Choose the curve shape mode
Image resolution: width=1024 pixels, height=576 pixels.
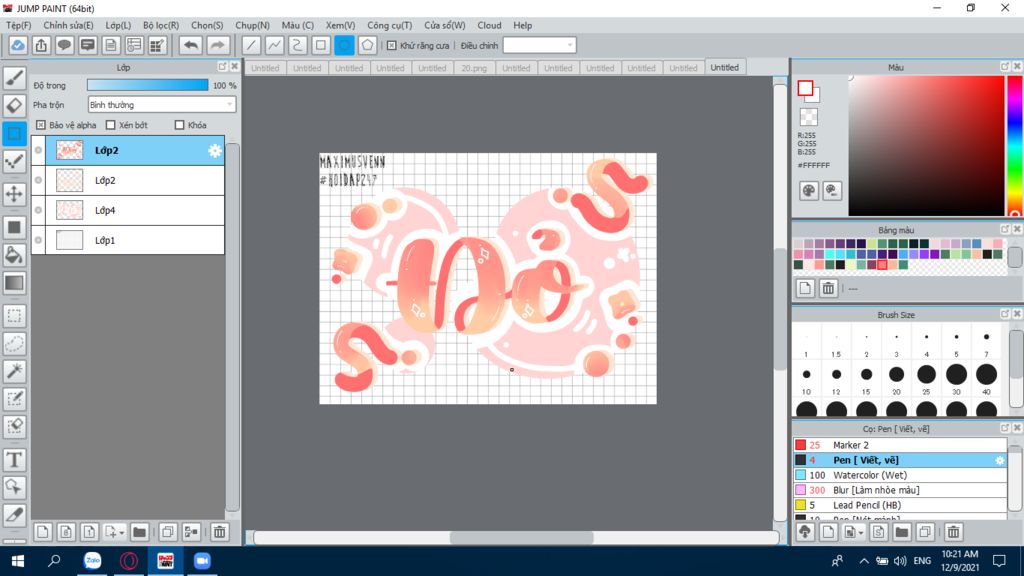click(297, 45)
